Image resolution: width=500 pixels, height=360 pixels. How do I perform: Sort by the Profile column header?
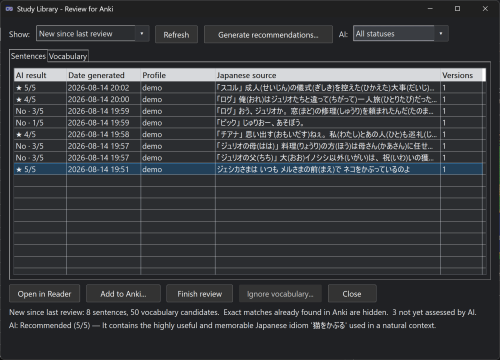pyautogui.click(x=178, y=75)
